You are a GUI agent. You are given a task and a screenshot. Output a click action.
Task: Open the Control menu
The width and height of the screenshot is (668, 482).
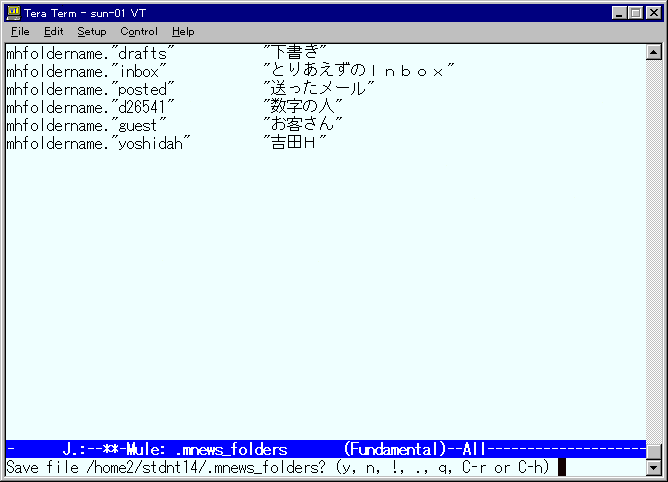(x=139, y=32)
